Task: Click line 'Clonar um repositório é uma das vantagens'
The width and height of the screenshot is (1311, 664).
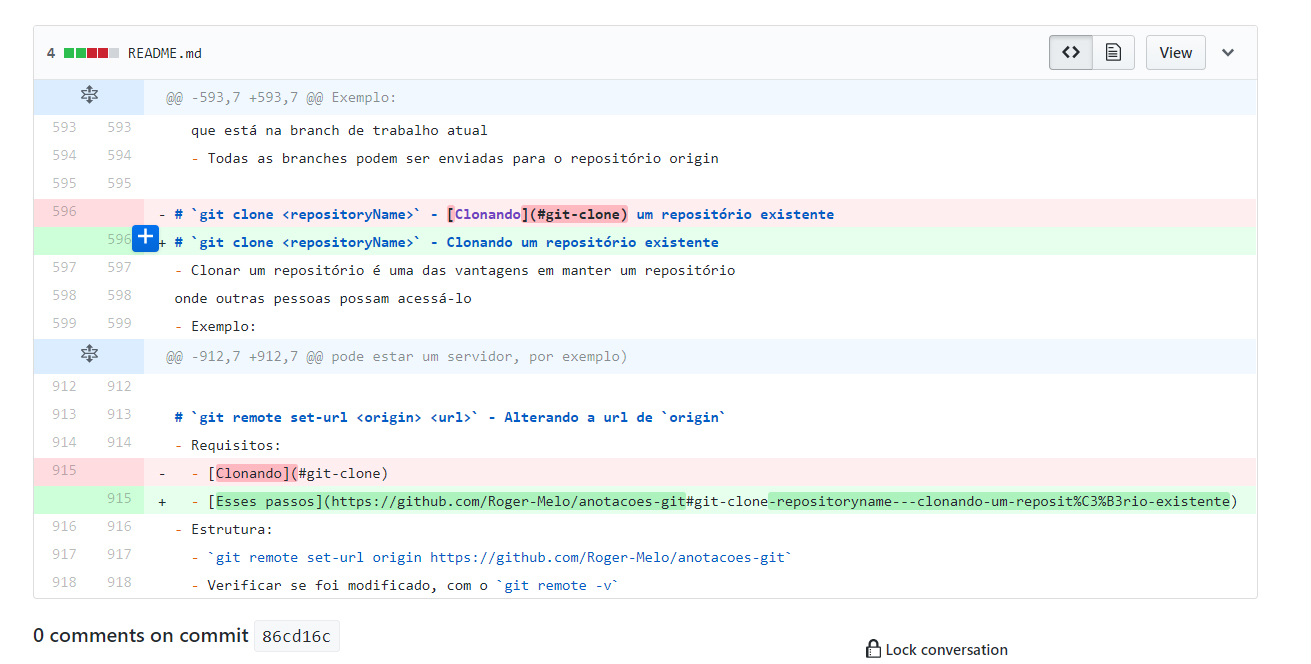Action: point(455,271)
